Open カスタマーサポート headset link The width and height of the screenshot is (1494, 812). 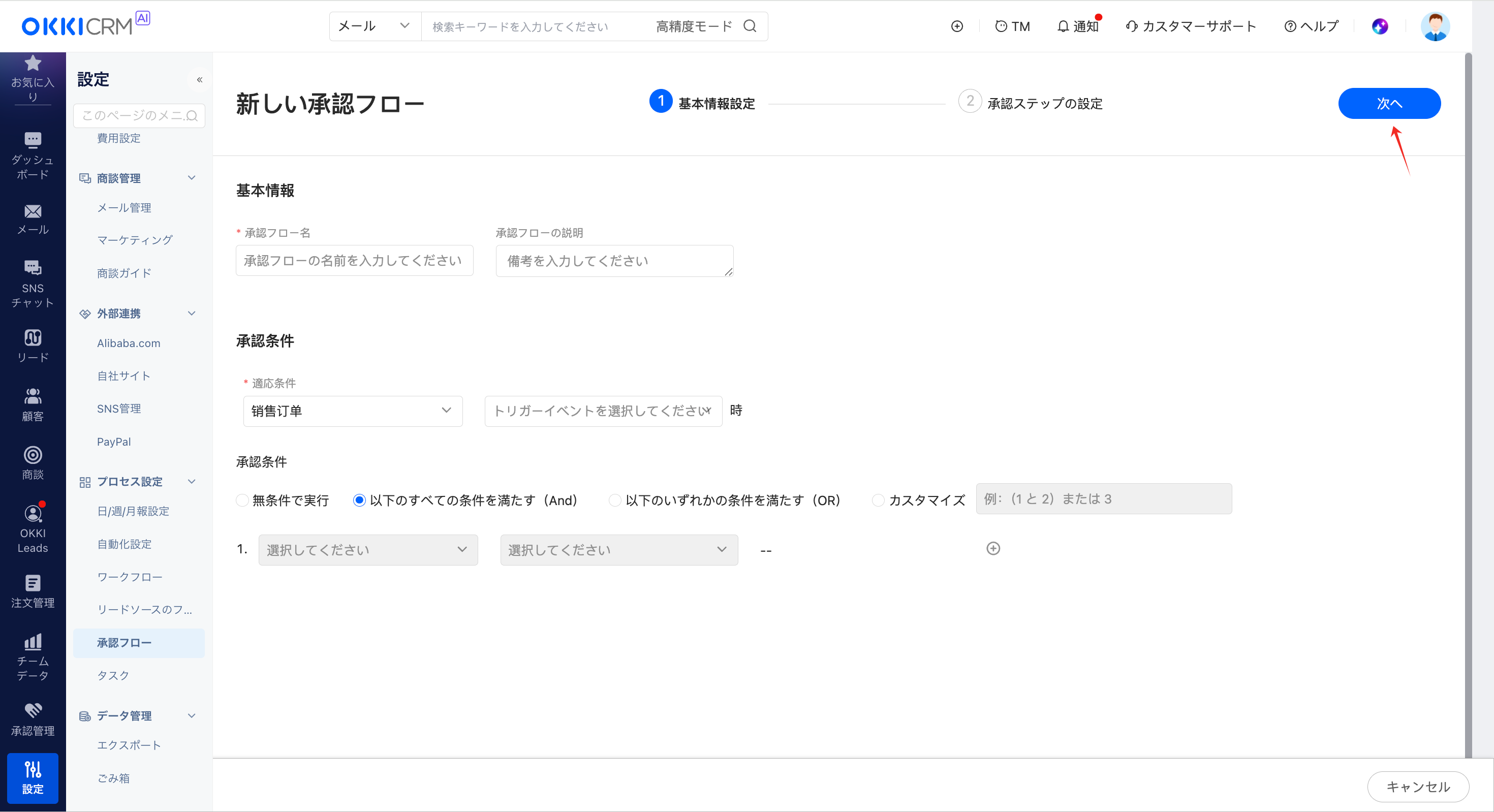(x=1191, y=26)
